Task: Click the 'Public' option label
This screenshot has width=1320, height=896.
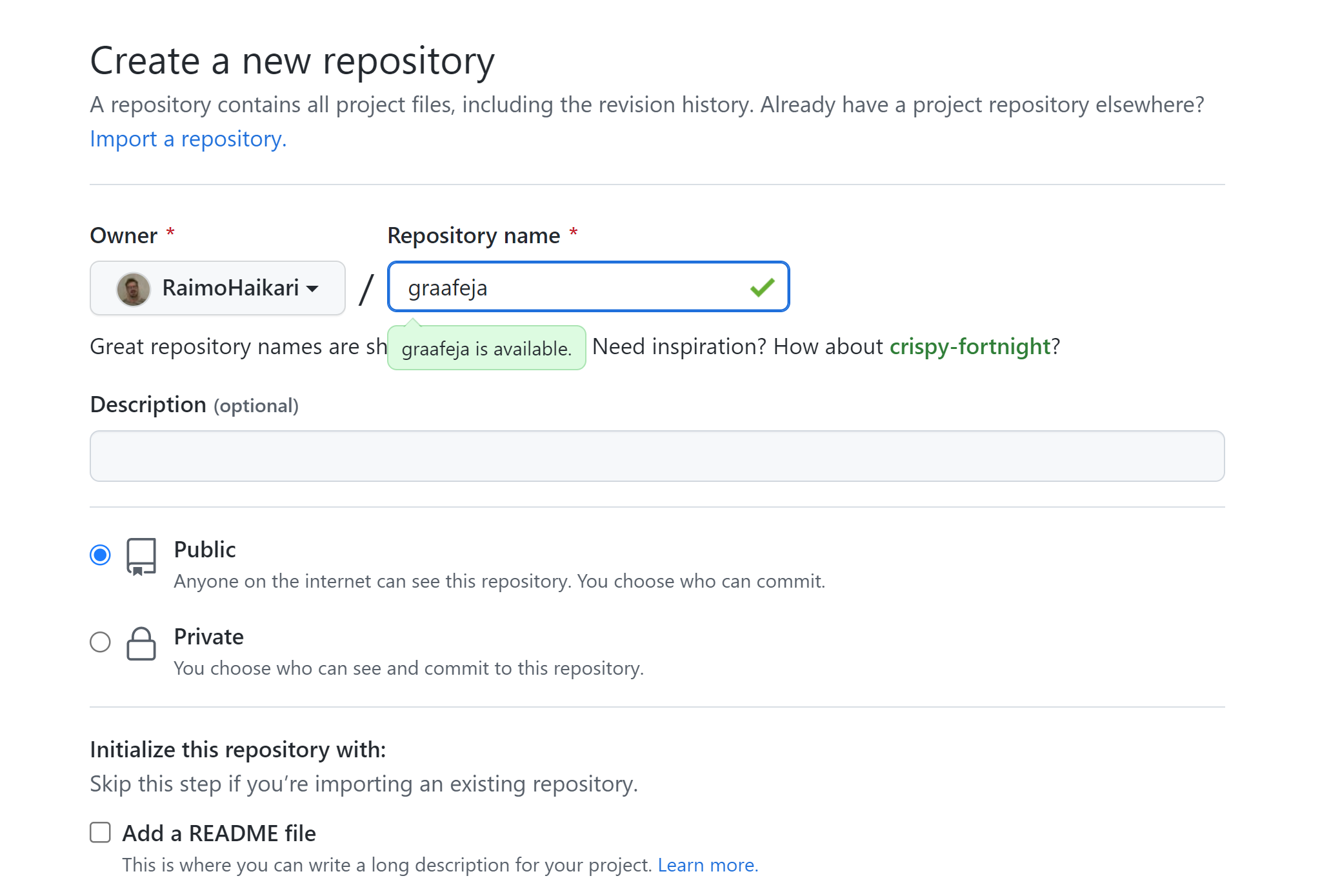Action: [x=205, y=550]
